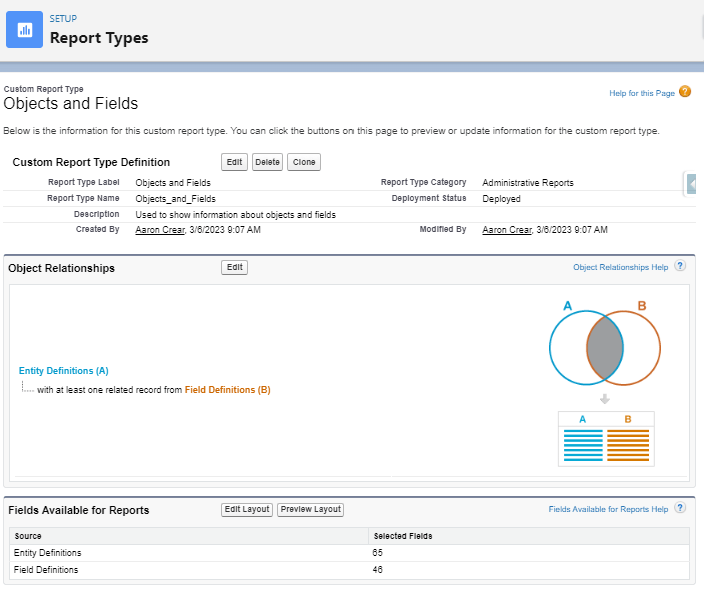Edit the Object Relationships section

[234, 268]
